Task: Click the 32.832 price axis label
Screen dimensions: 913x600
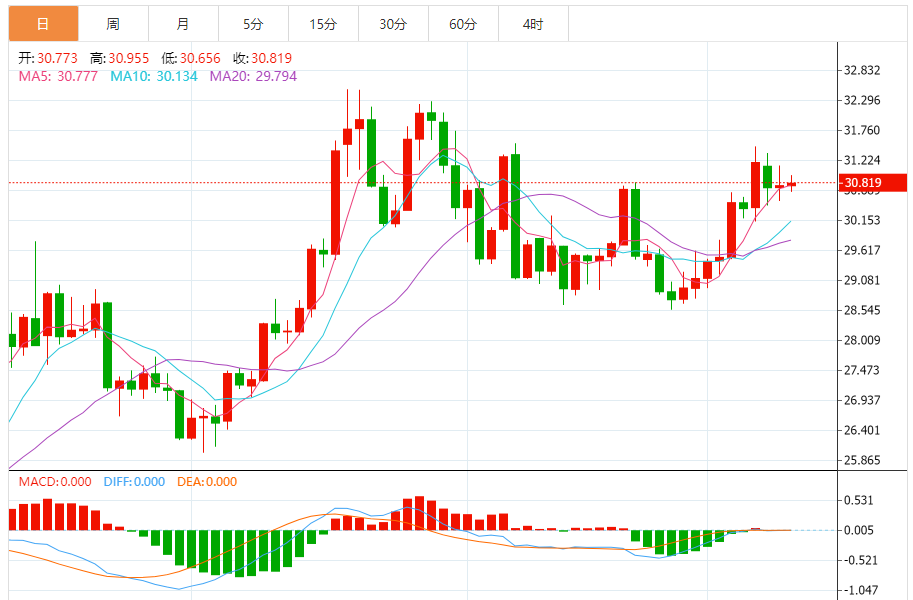Action: coord(862,70)
